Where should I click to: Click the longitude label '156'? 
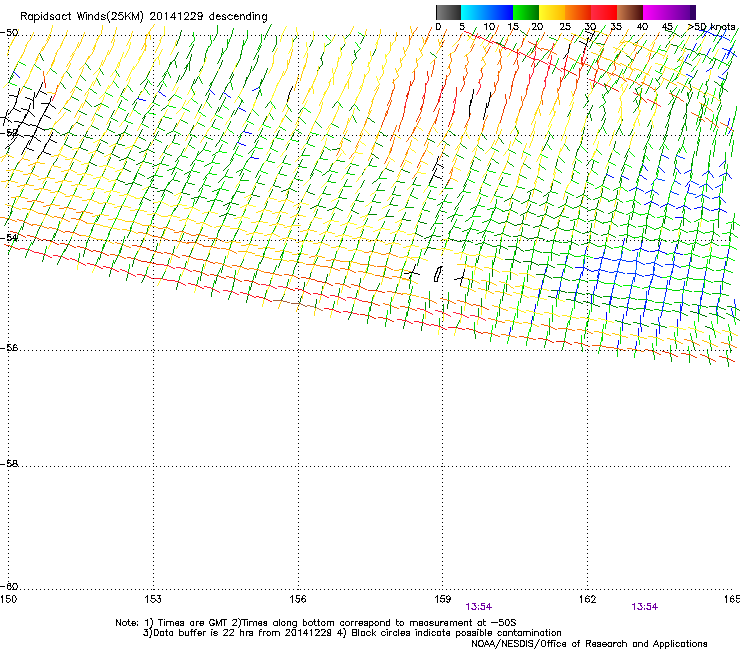tap(298, 599)
